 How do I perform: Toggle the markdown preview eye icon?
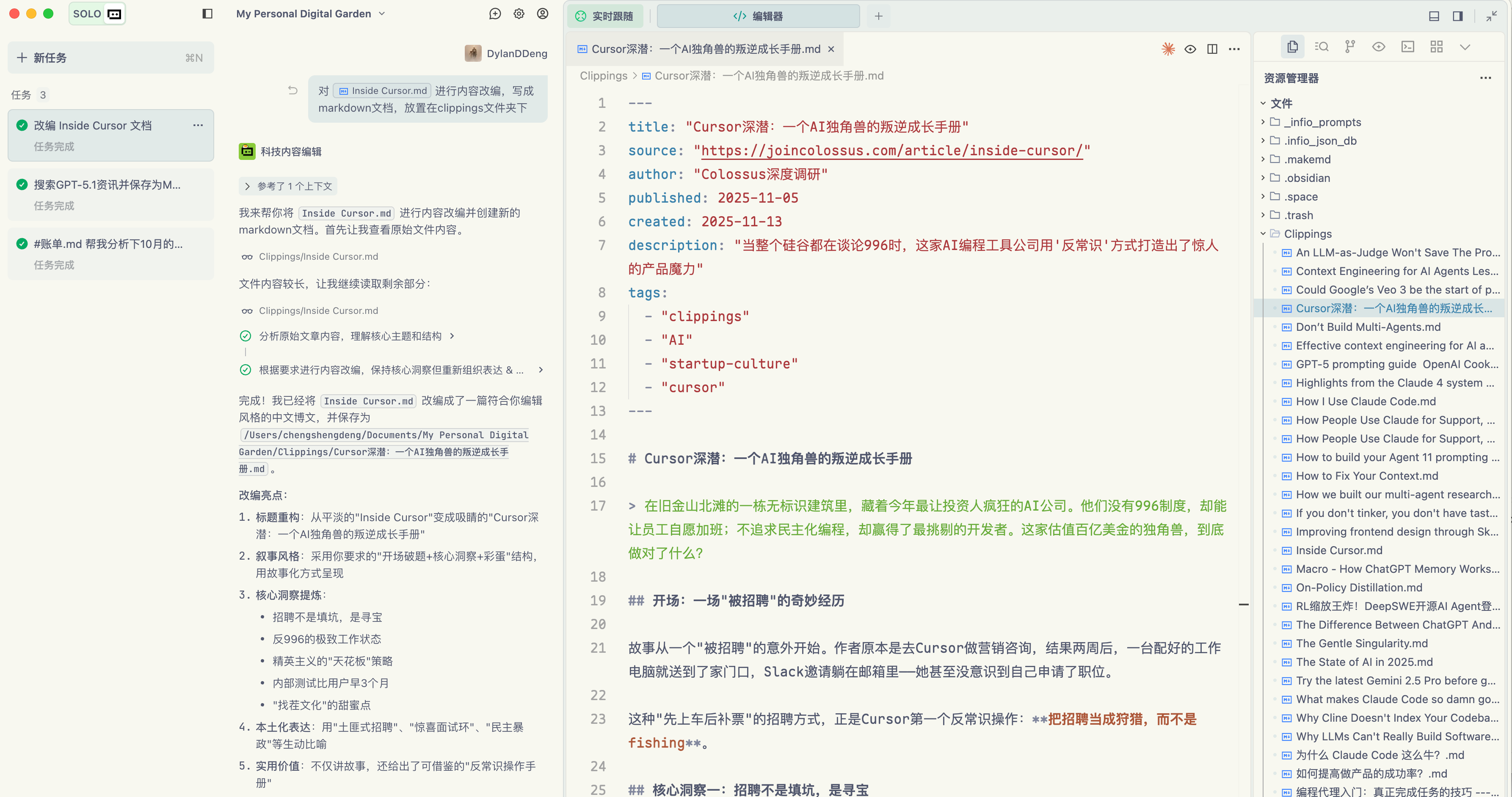click(x=1190, y=49)
